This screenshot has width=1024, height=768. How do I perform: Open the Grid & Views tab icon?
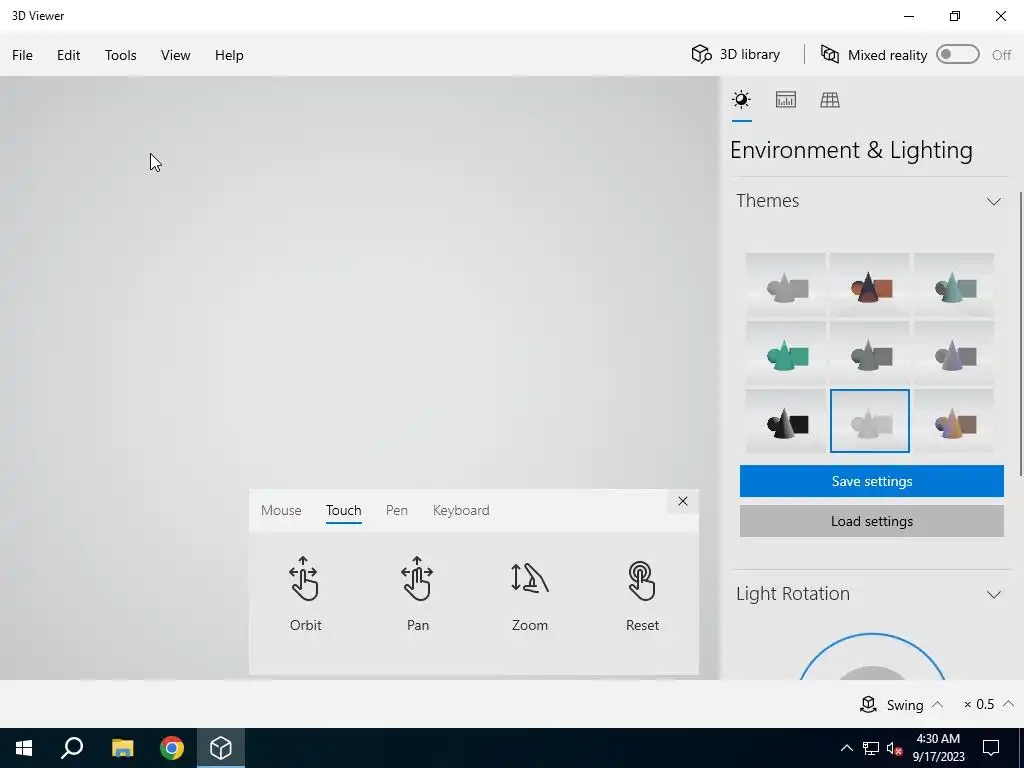(x=830, y=100)
